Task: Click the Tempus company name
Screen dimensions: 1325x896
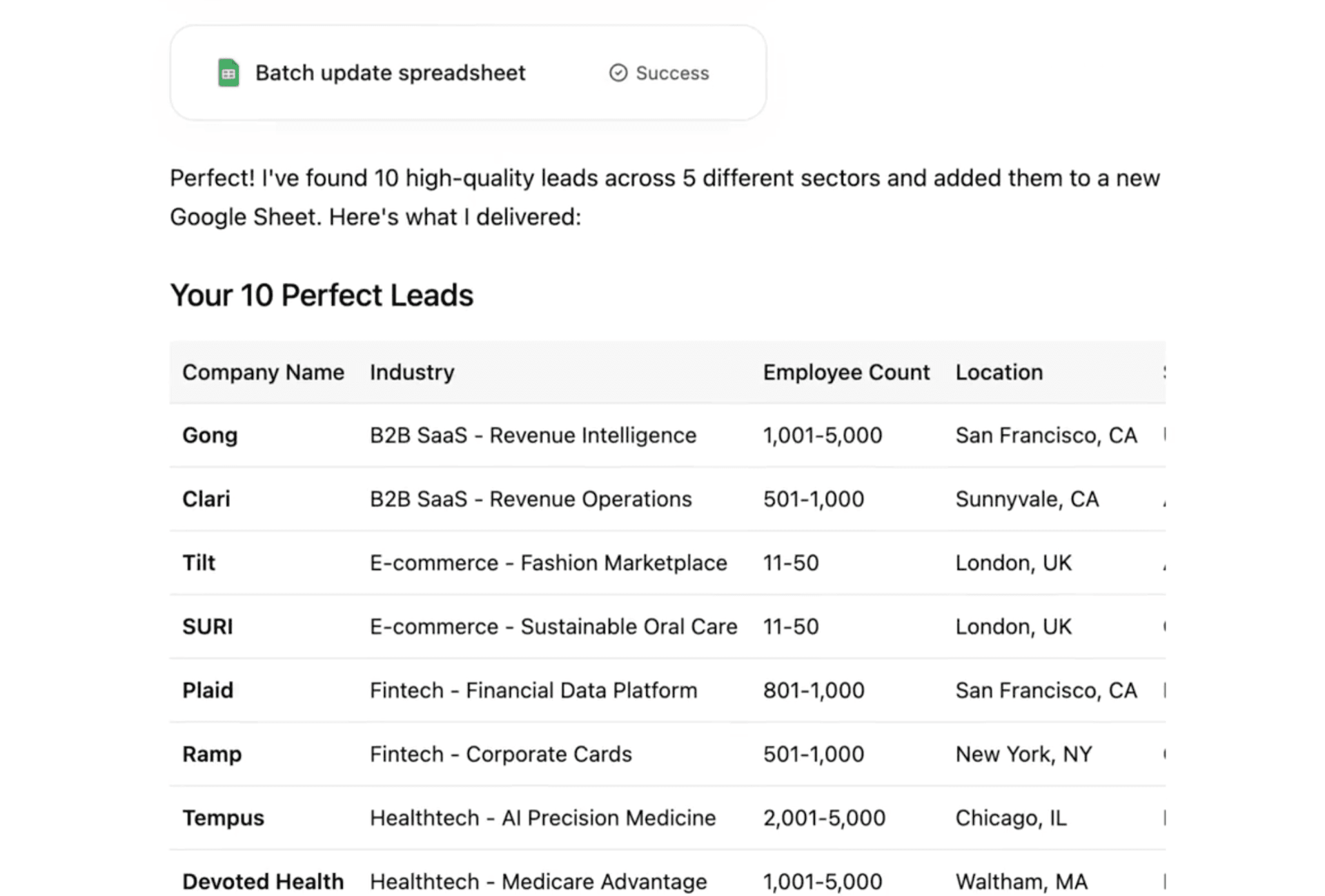Action: point(223,817)
